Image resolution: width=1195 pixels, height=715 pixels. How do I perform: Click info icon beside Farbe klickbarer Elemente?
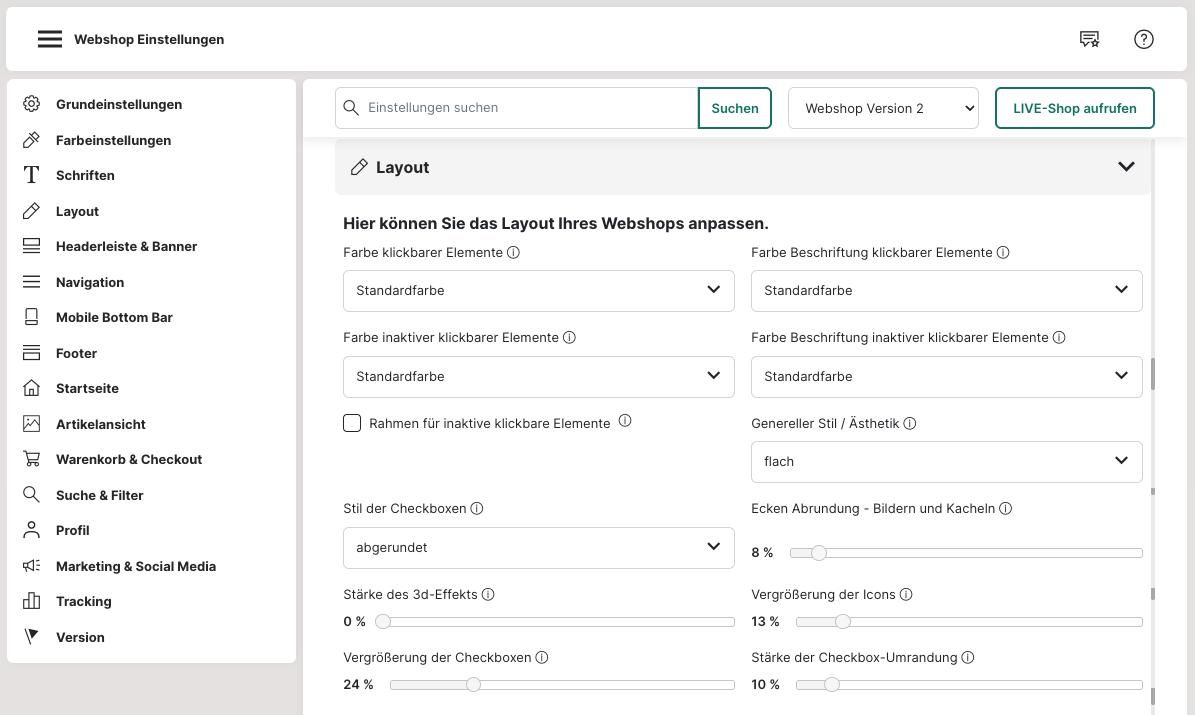coord(513,253)
